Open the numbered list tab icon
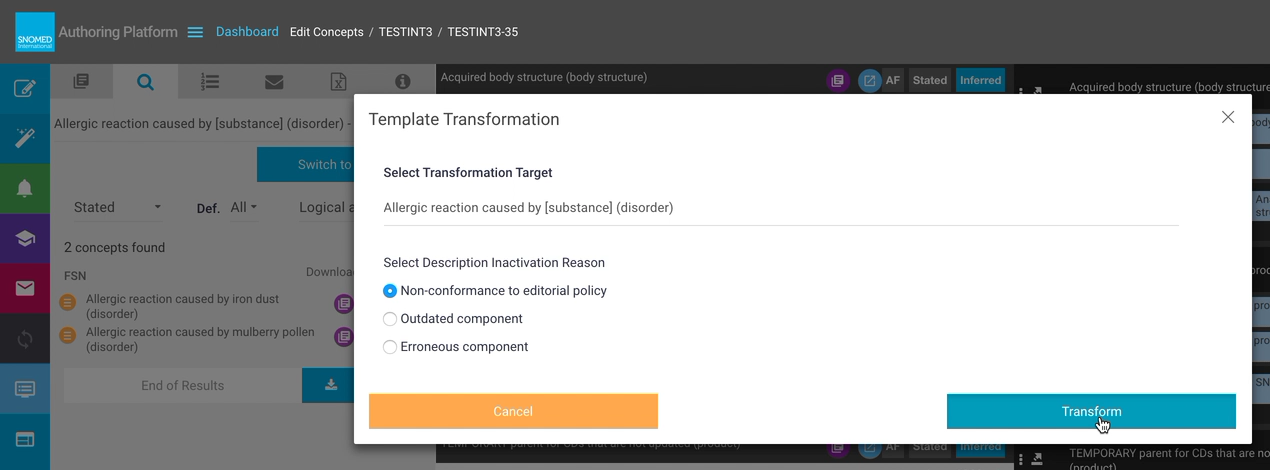1270x470 pixels. coord(210,82)
